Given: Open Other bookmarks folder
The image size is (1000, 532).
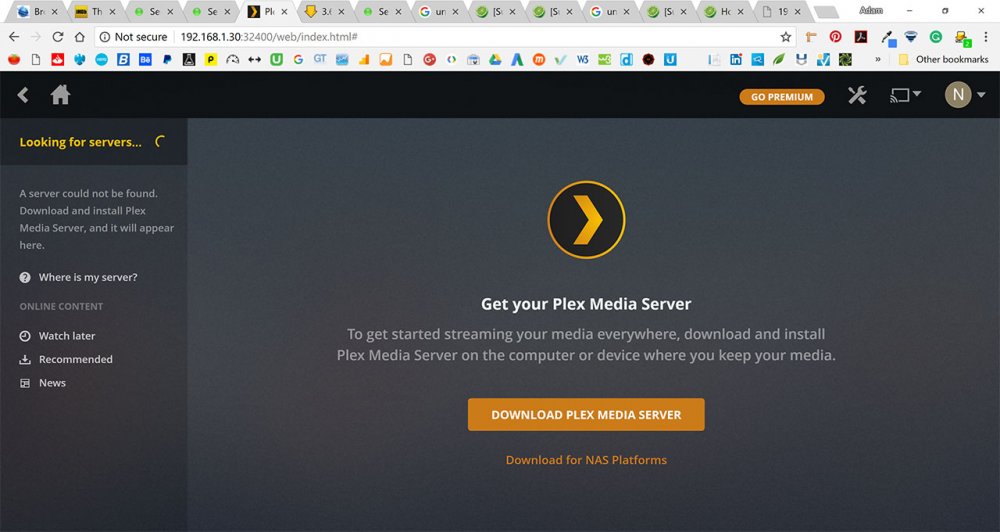Looking at the screenshot, I should pos(944,59).
